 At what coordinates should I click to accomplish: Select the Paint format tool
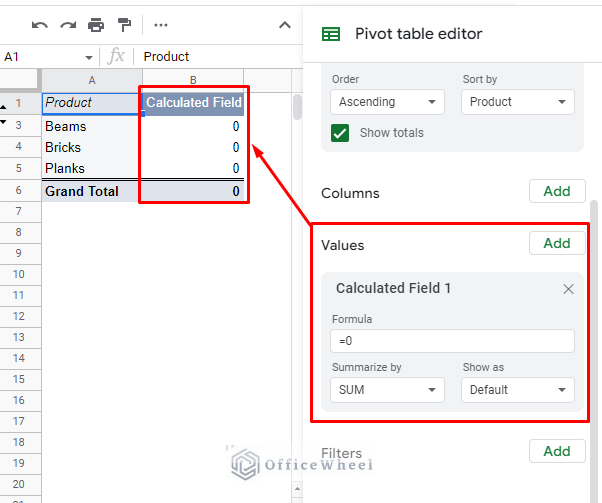(x=124, y=24)
